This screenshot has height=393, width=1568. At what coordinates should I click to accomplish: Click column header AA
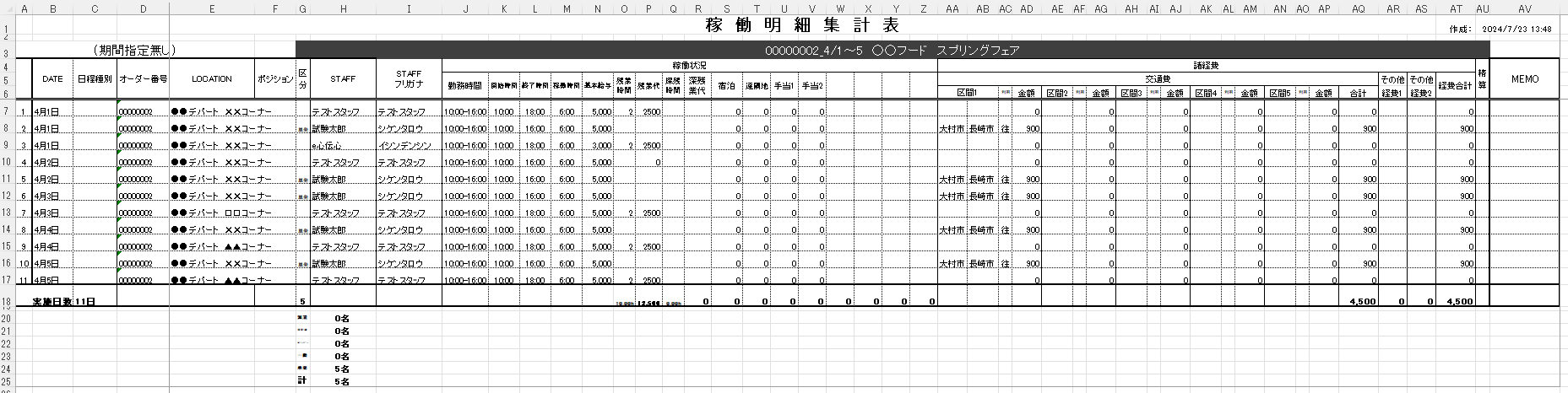click(x=952, y=9)
